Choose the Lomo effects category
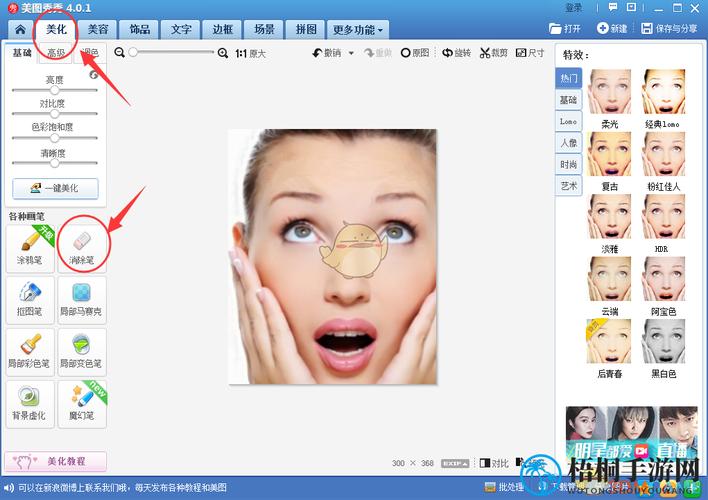This screenshot has width=708, height=500. (568, 121)
